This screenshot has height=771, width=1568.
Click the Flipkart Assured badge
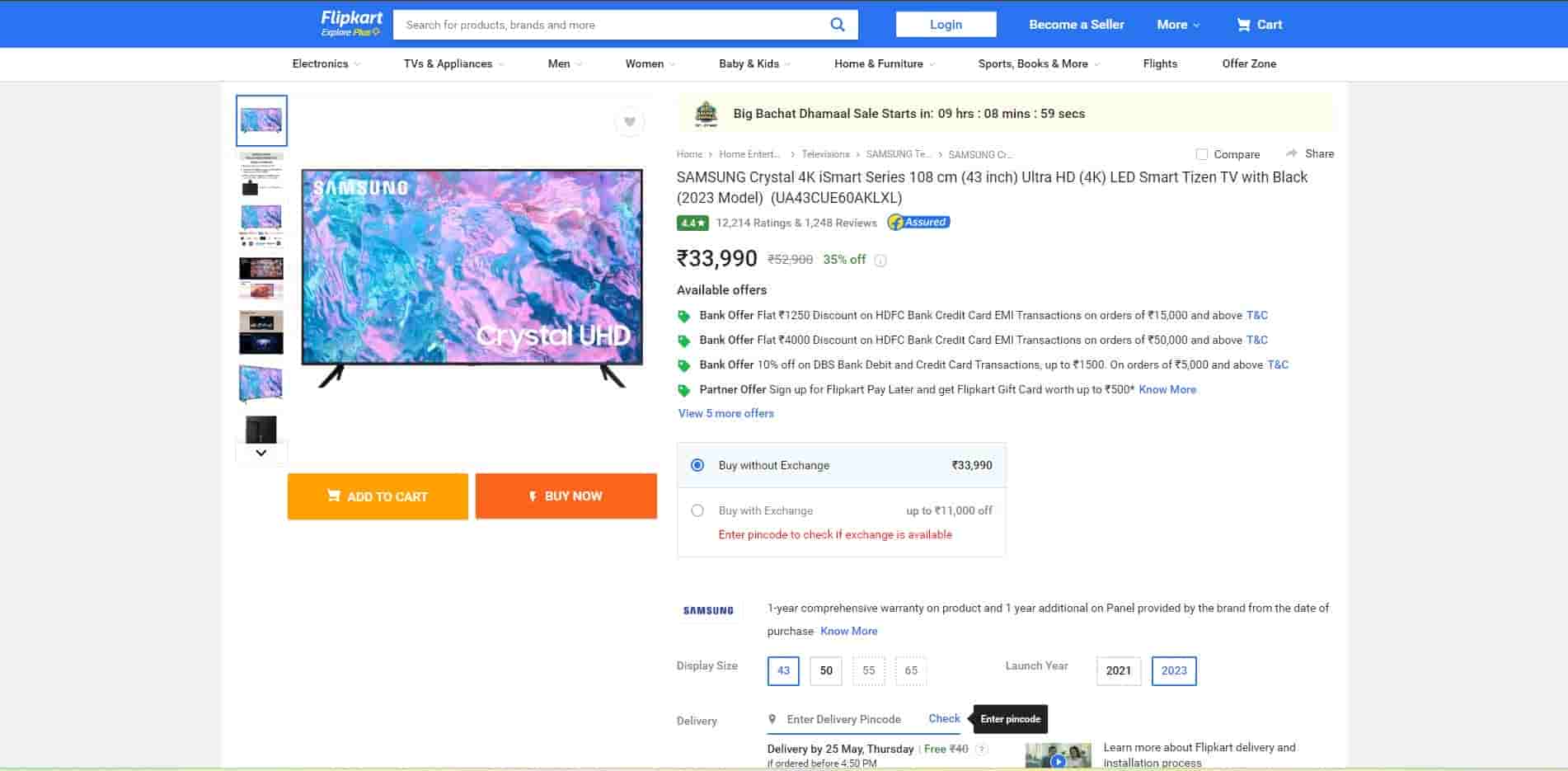918,222
